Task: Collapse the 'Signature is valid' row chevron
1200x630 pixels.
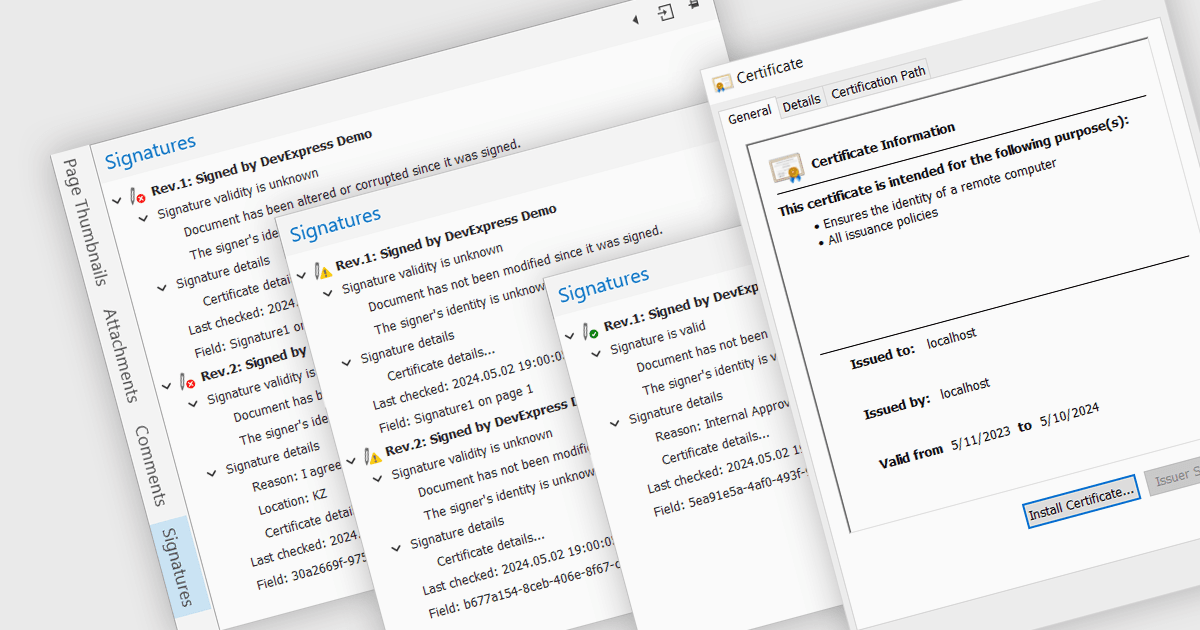Action: (x=596, y=352)
